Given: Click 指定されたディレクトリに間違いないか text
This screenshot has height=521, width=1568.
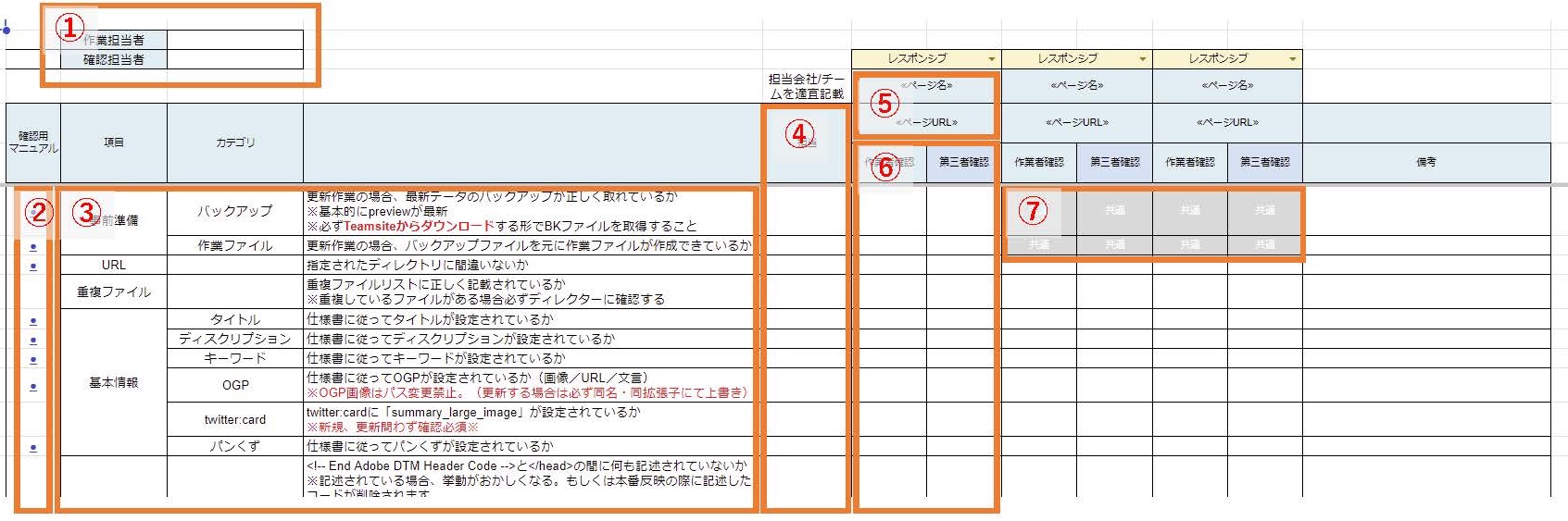Looking at the screenshot, I should click(x=418, y=265).
